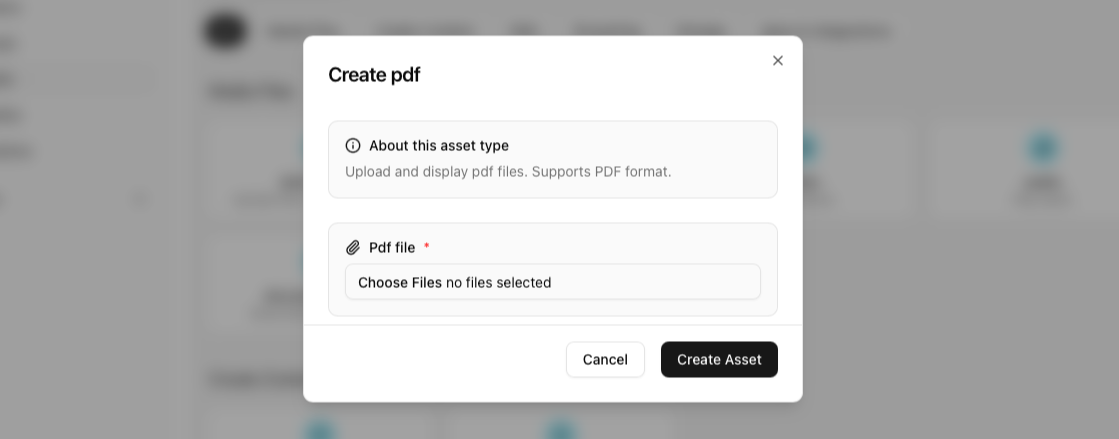
Task: Click the paperclip attachment icon
Action: tap(353, 248)
